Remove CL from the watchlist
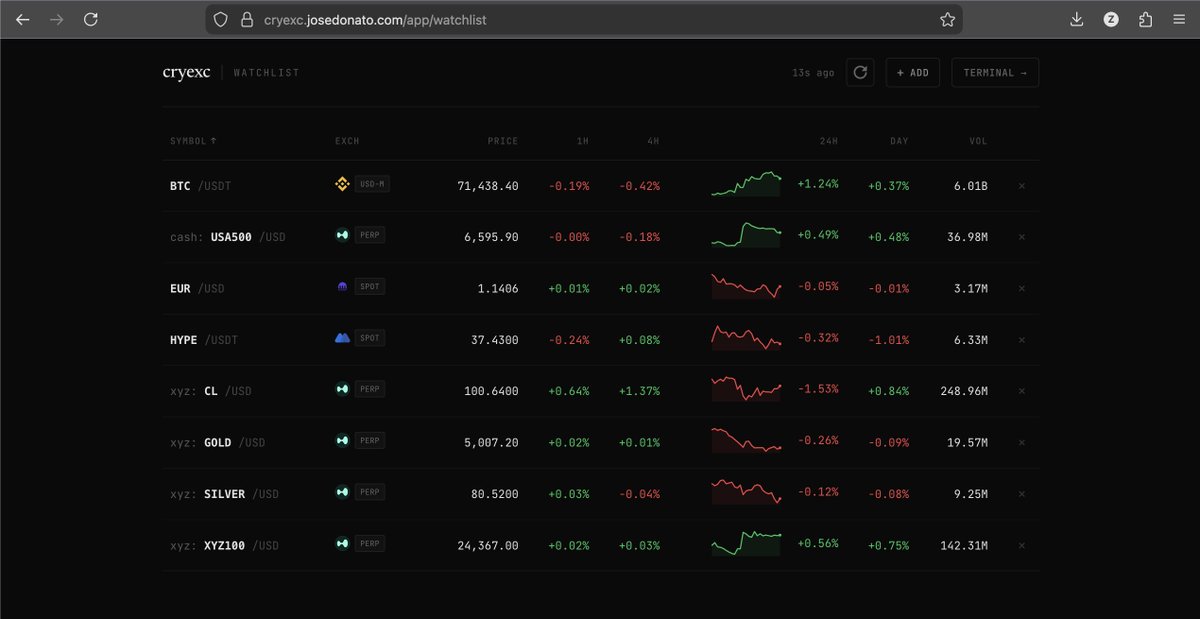The height and width of the screenshot is (619, 1200). point(1021,391)
